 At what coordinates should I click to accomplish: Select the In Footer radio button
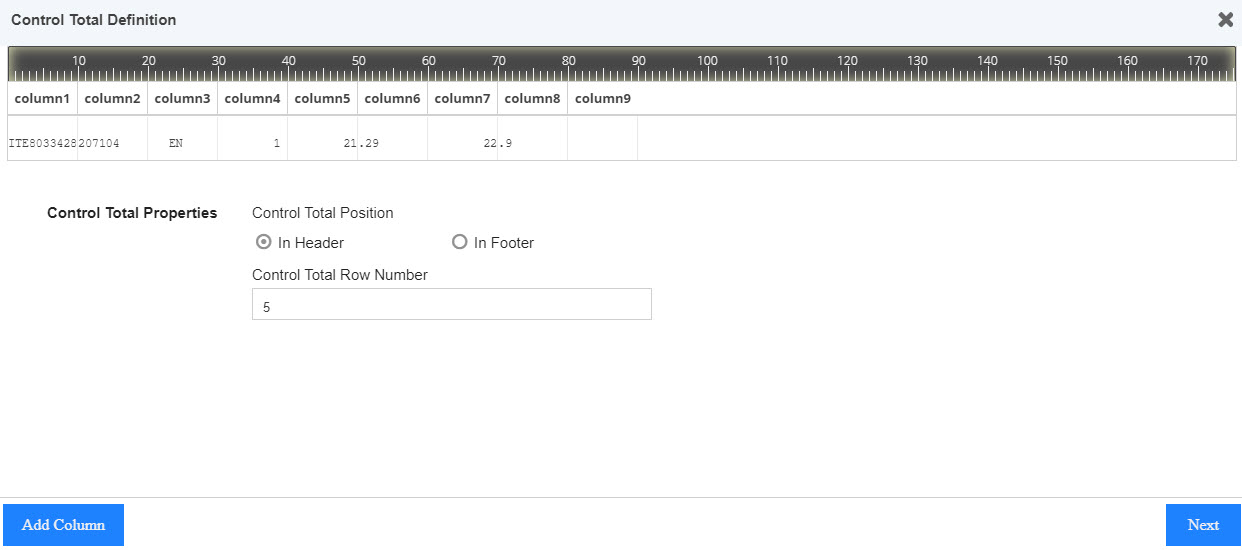460,242
